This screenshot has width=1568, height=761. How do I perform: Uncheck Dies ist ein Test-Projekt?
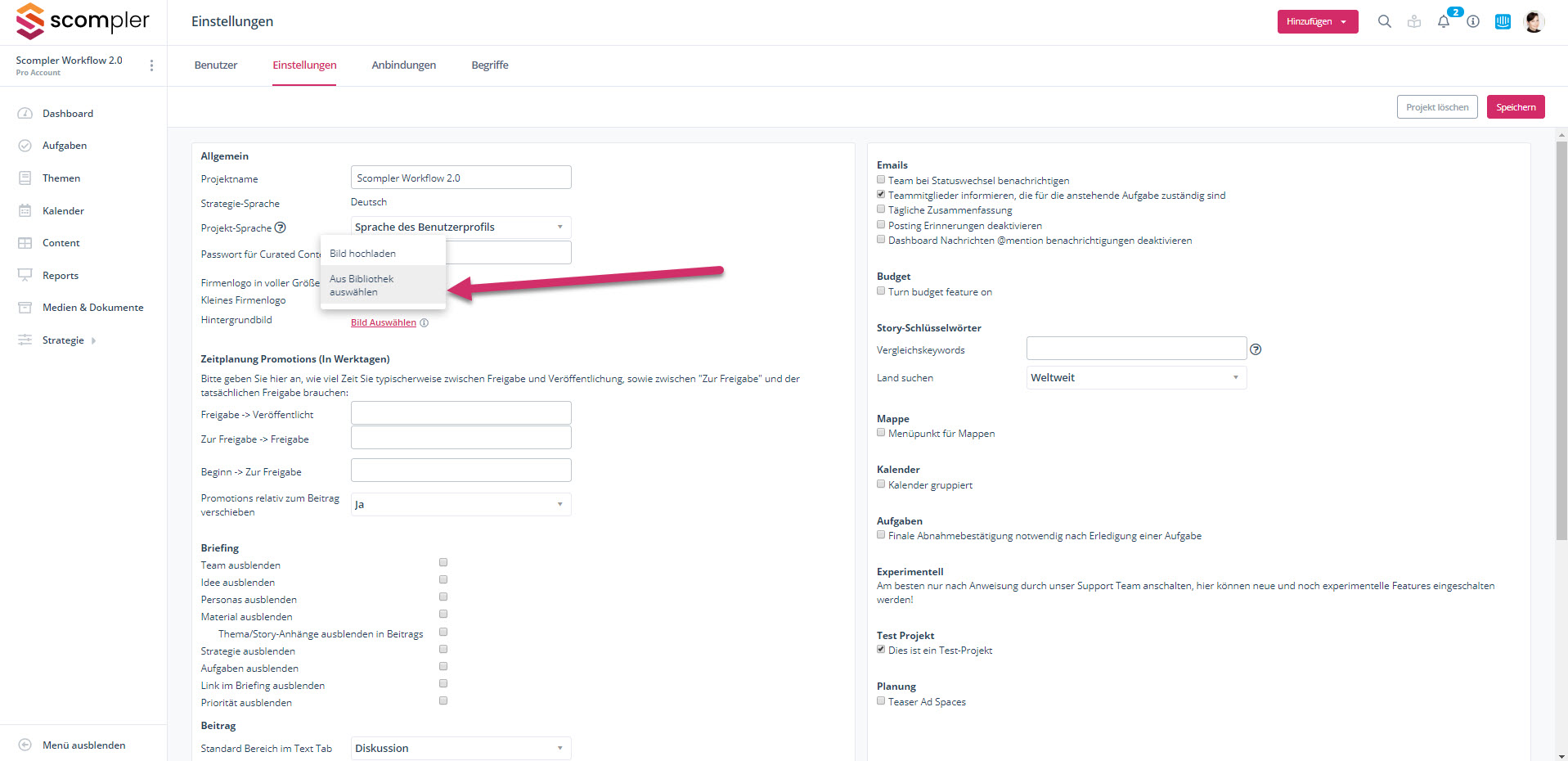881,650
